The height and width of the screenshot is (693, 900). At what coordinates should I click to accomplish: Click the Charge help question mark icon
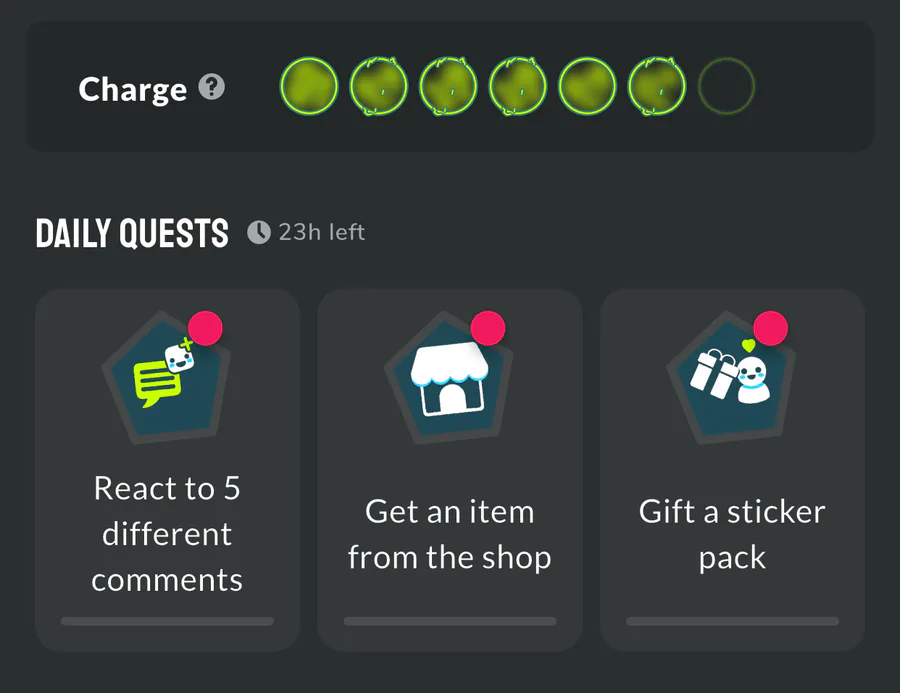[x=211, y=88]
